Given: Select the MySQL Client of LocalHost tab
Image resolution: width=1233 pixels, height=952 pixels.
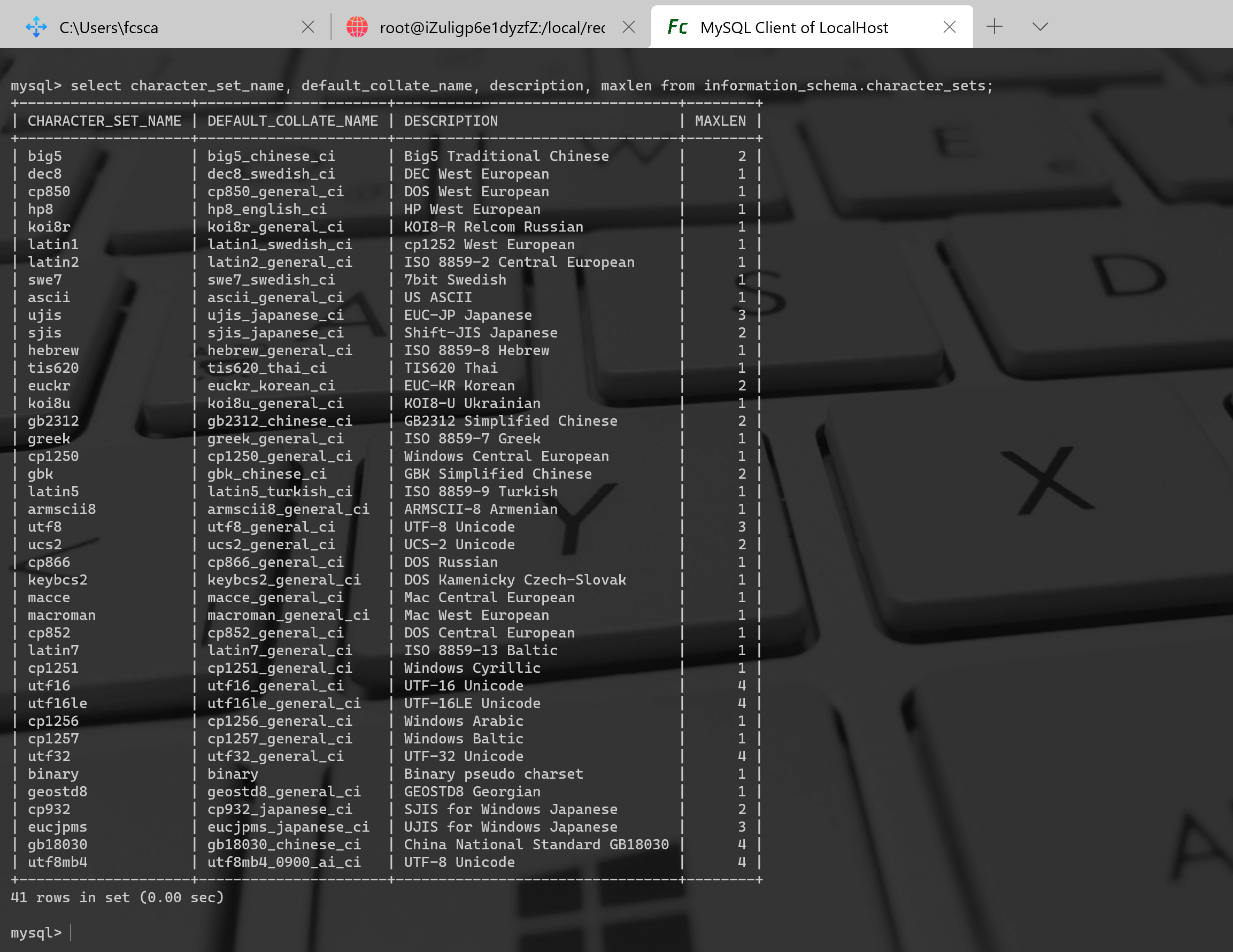Looking at the screenshot, I should tap(794, 28).
